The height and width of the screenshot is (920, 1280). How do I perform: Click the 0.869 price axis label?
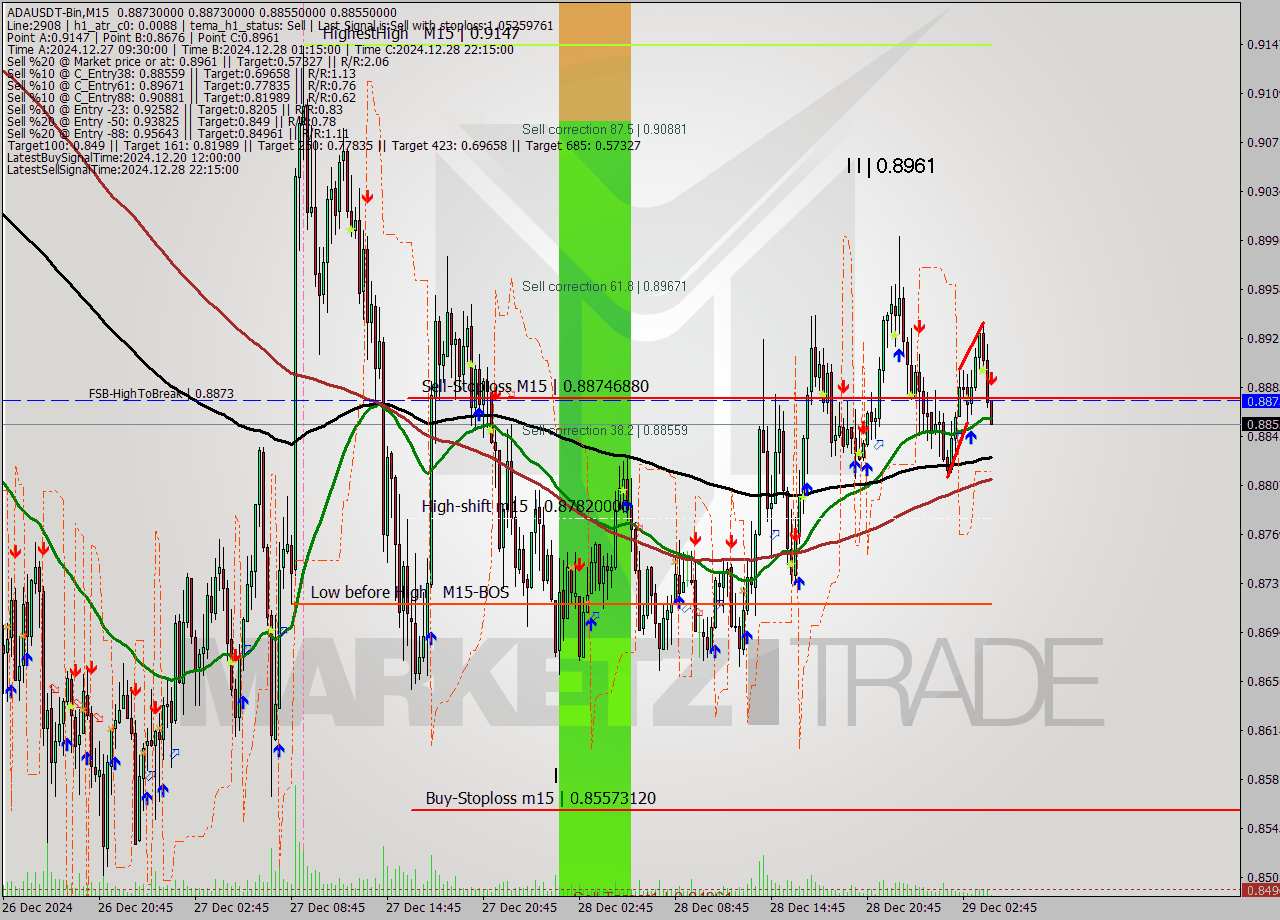pyautogui.click(x=1262, y=632)
